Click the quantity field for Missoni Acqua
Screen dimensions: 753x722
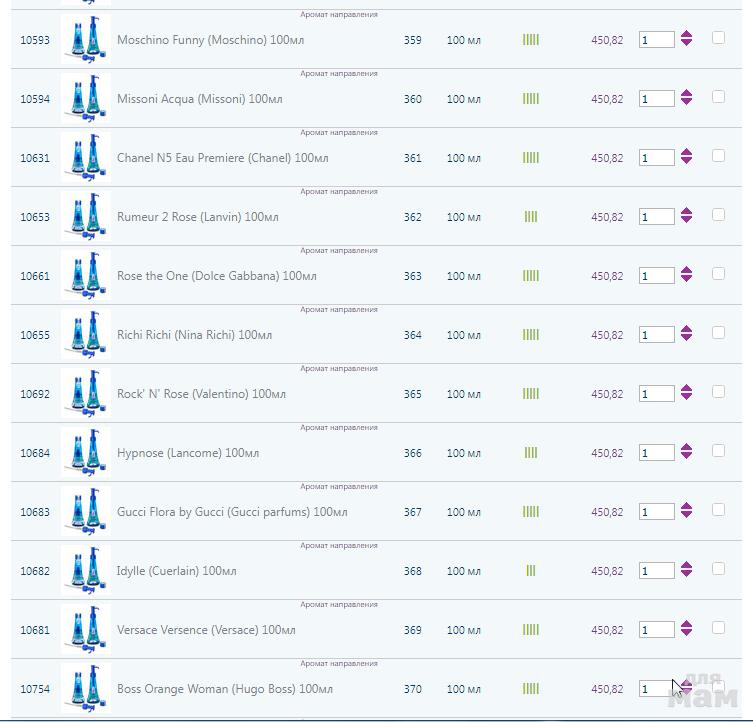656,99
